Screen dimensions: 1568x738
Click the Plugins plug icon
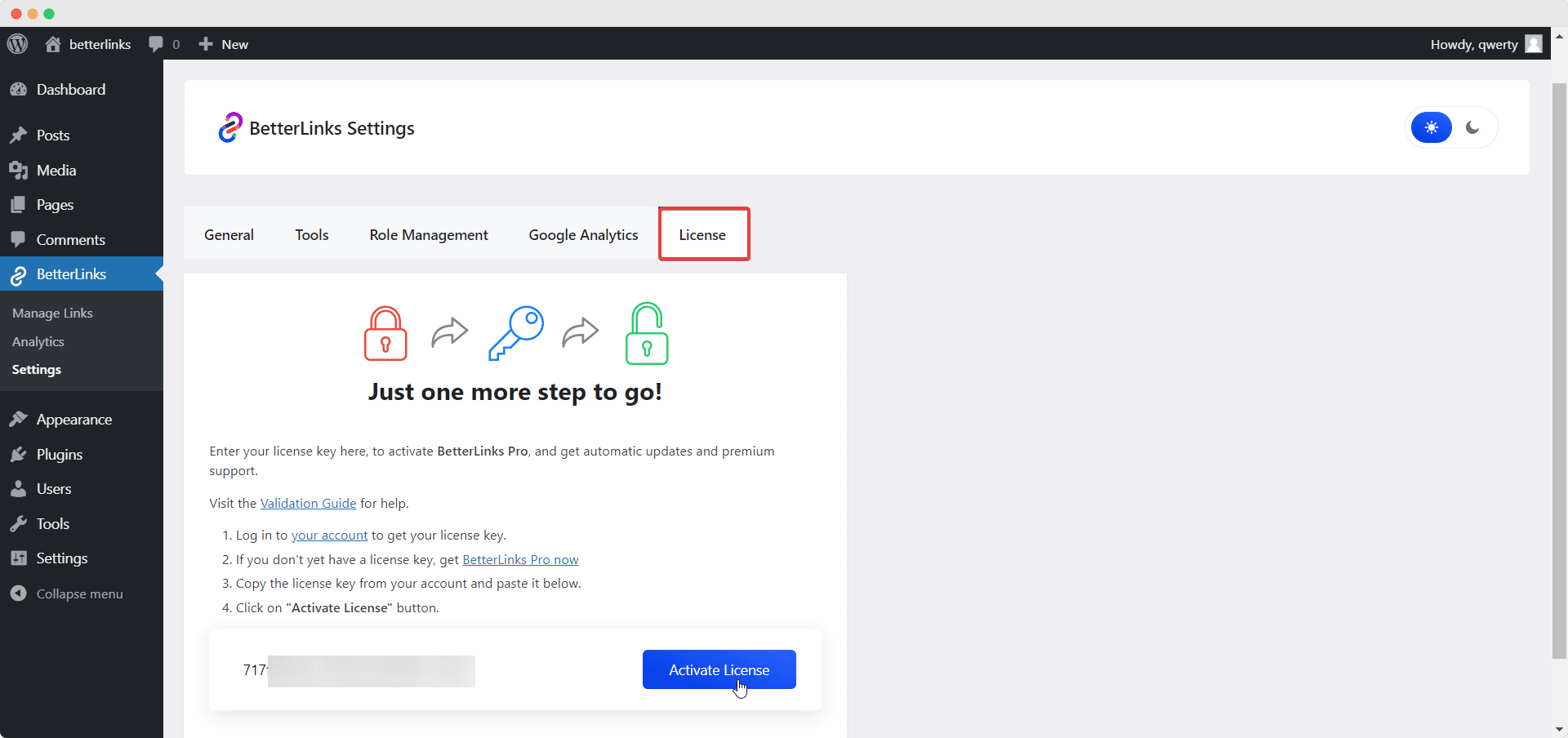click(19, 455)
